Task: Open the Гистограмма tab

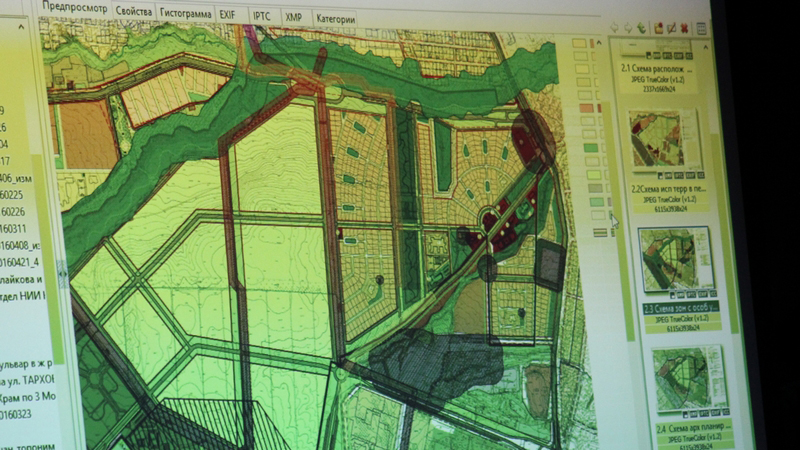Action: click(x=185, y=17)
